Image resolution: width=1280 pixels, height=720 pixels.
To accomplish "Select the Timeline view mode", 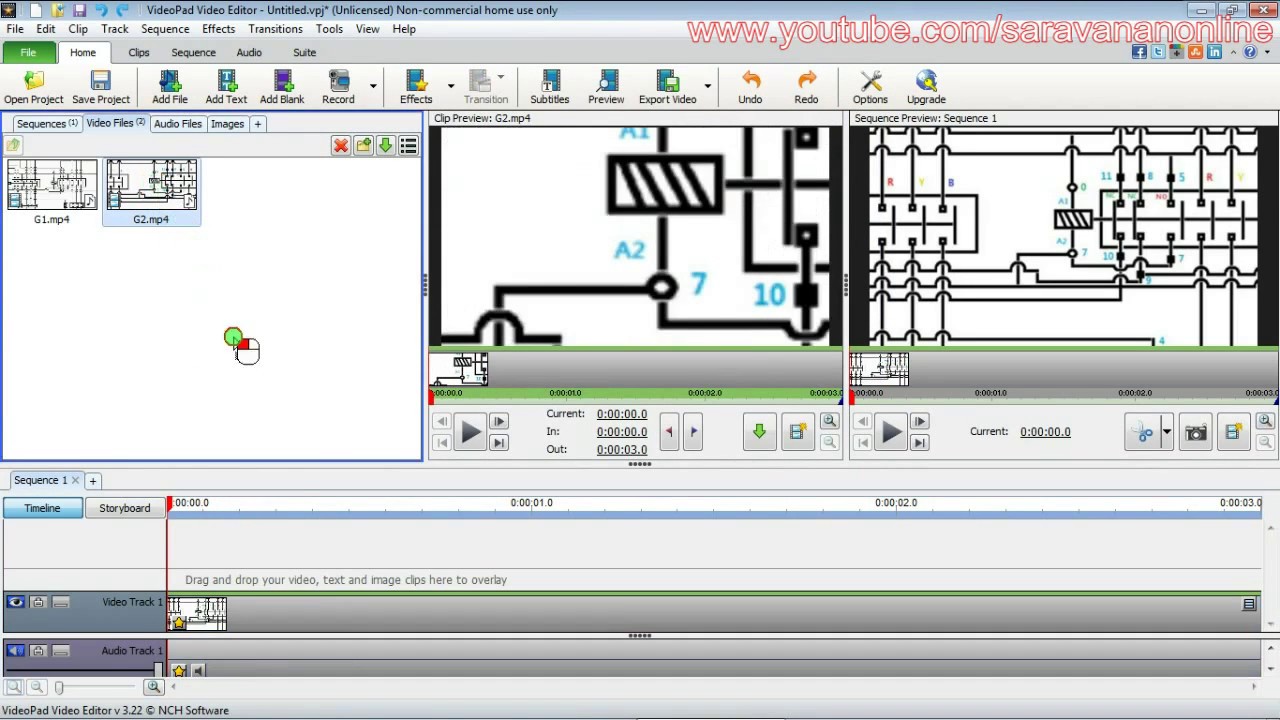I will click(x=42, y=508).
